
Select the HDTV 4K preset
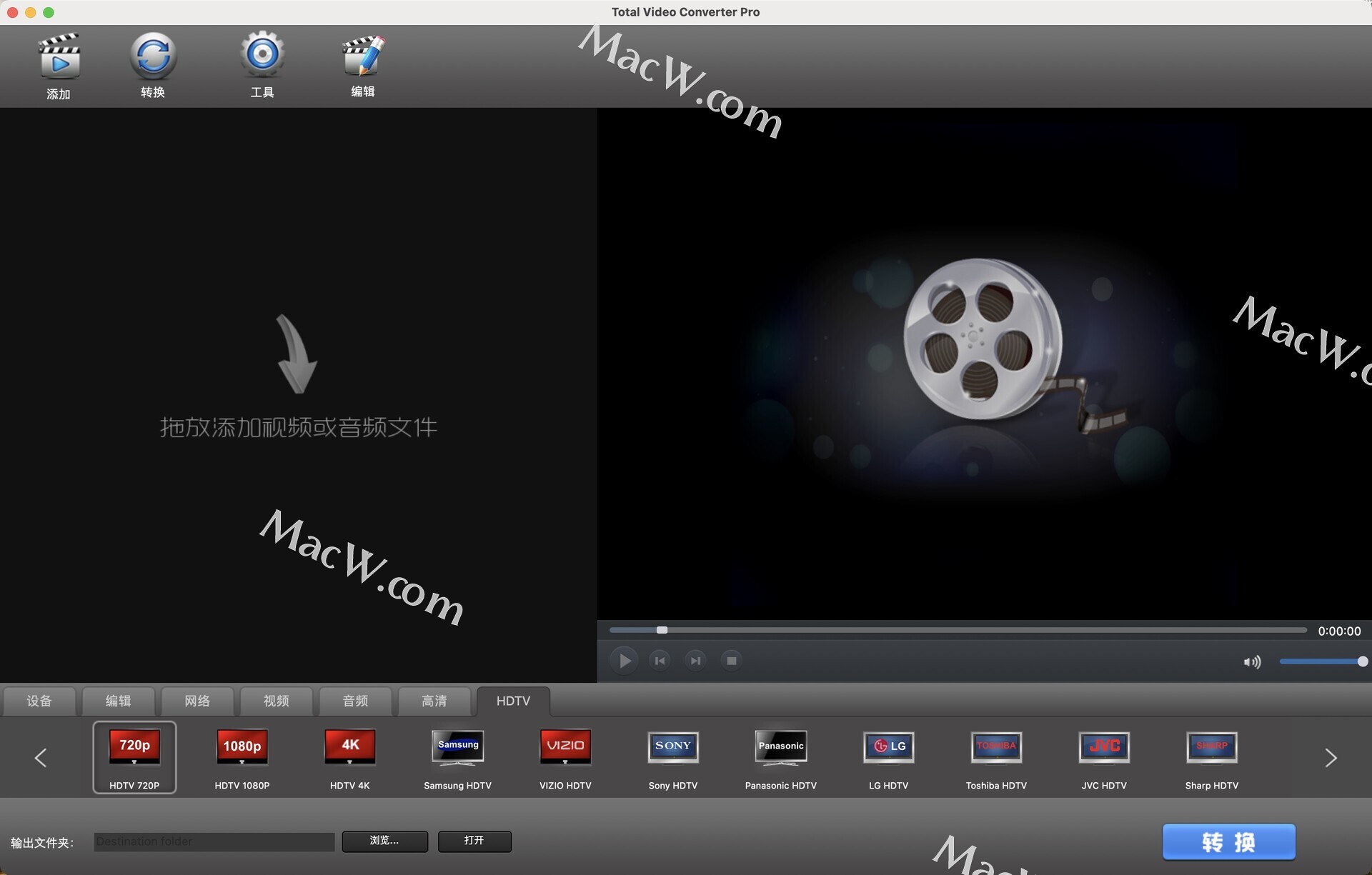point(350,757)
